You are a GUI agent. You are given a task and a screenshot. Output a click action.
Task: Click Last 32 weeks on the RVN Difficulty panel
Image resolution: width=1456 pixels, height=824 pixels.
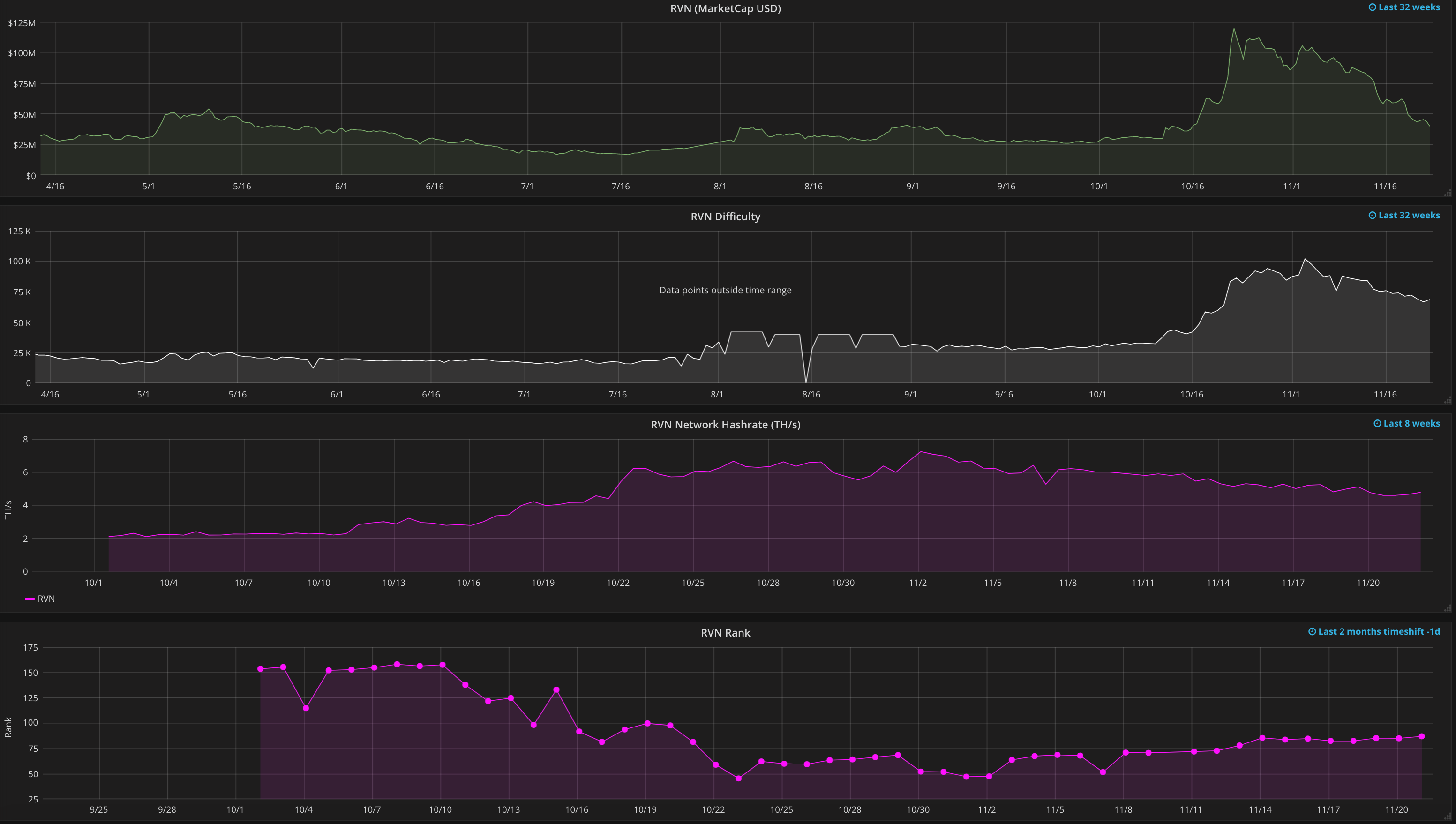coord(1409,216)
